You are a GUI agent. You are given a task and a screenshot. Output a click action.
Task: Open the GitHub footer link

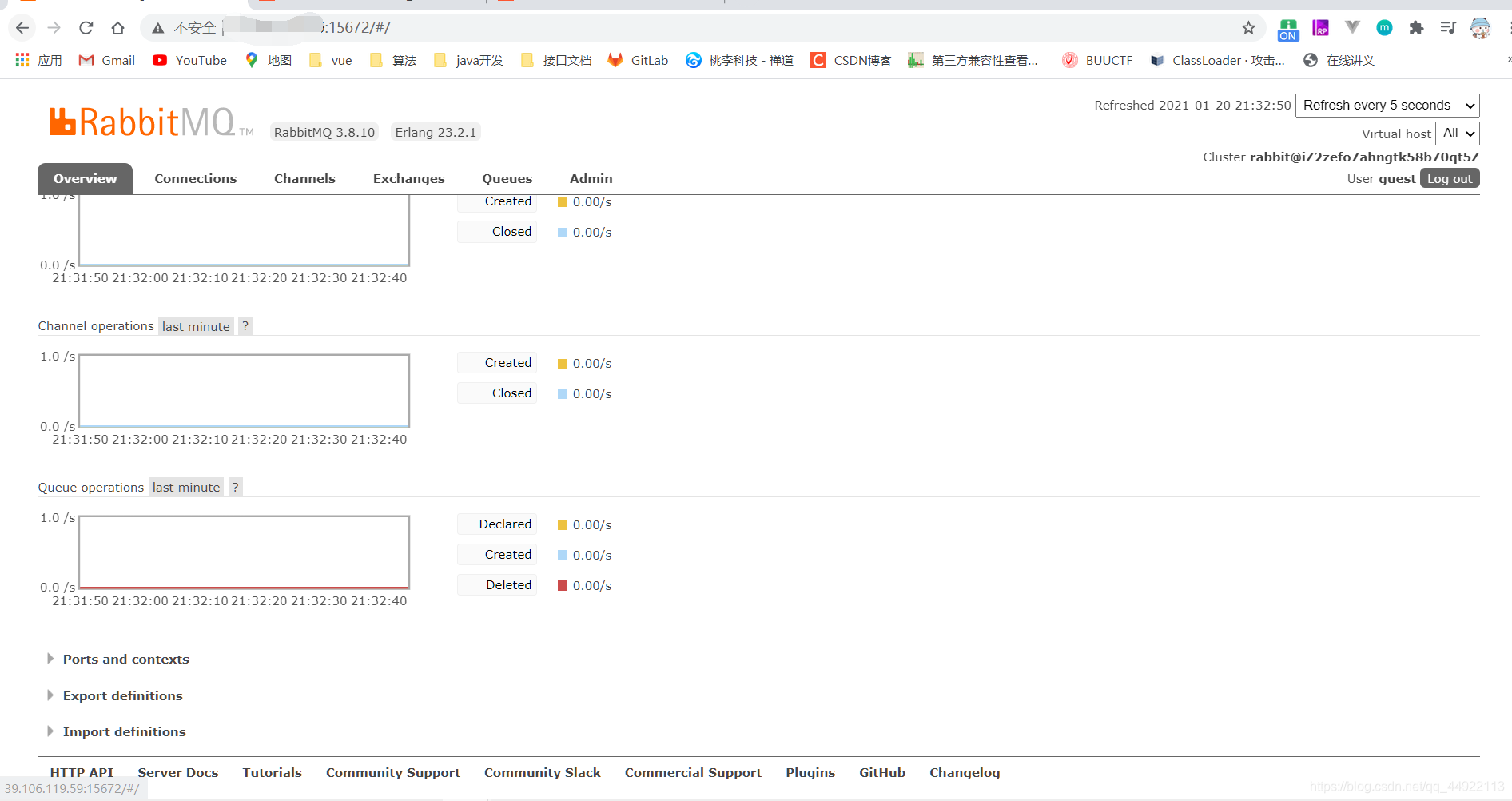click(882, 772)
